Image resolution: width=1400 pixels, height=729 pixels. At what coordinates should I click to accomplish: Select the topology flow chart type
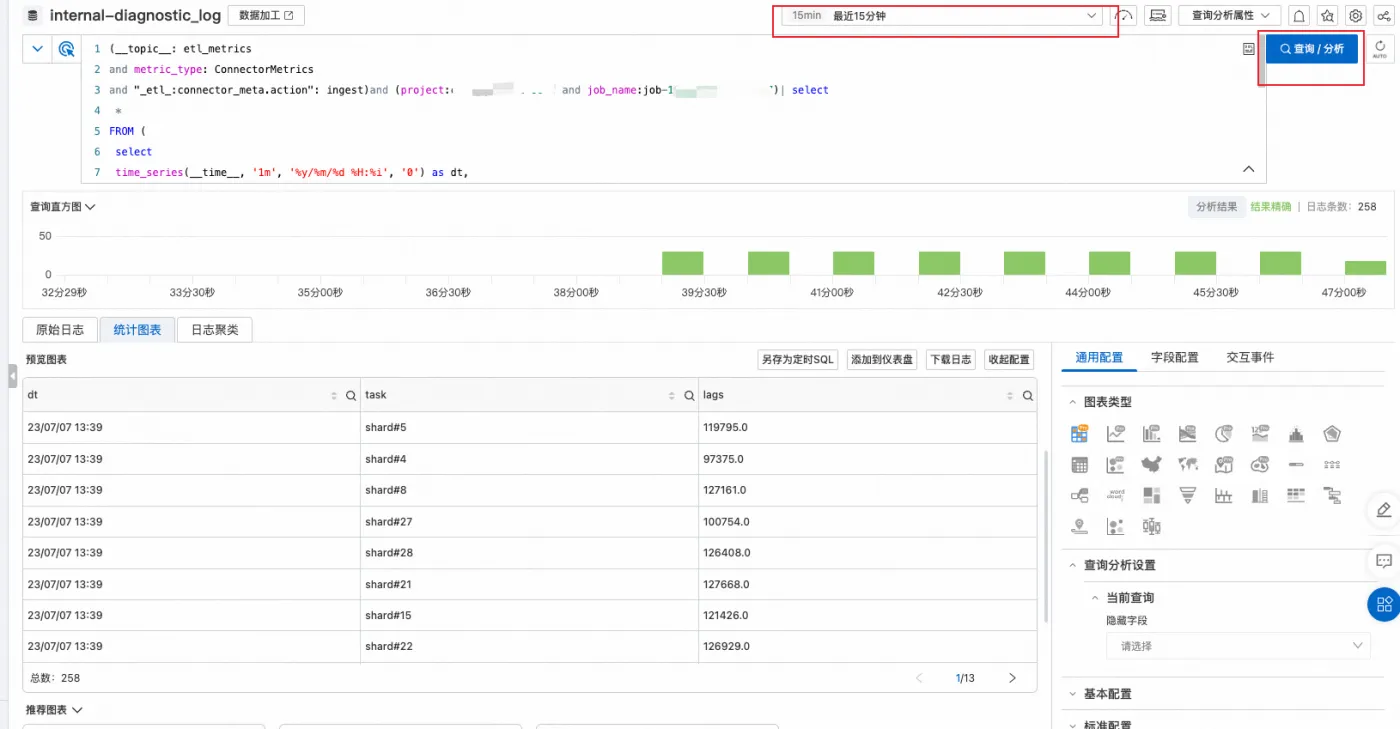coord(1079,495)
